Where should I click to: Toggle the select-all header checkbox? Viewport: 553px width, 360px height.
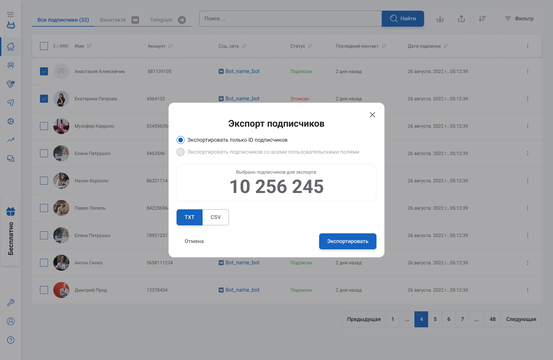(44, 46)
